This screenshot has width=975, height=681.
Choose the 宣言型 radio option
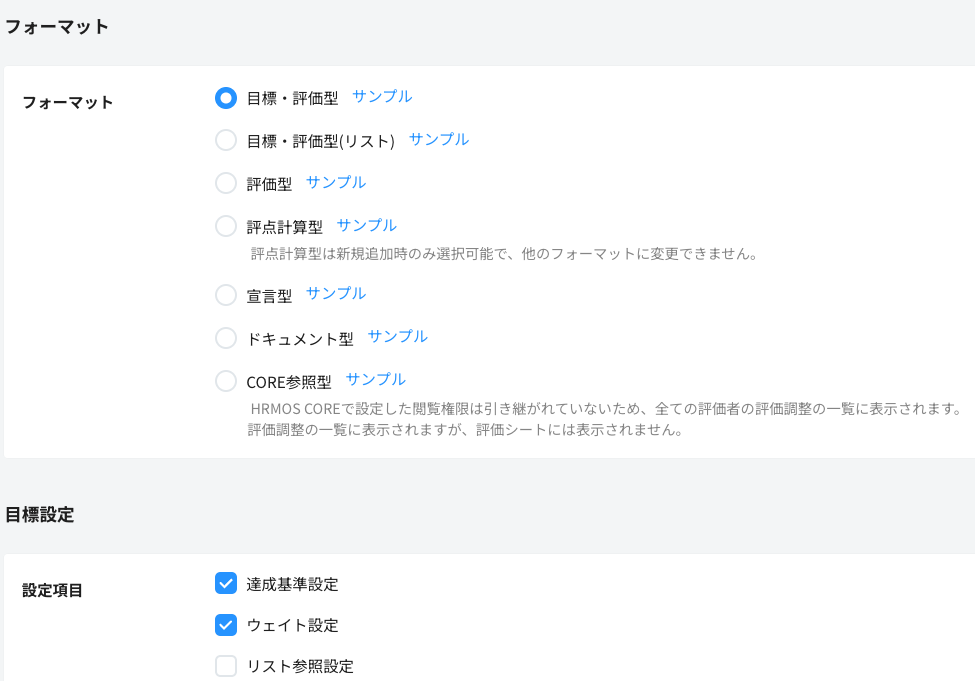(x=226, y=295)
